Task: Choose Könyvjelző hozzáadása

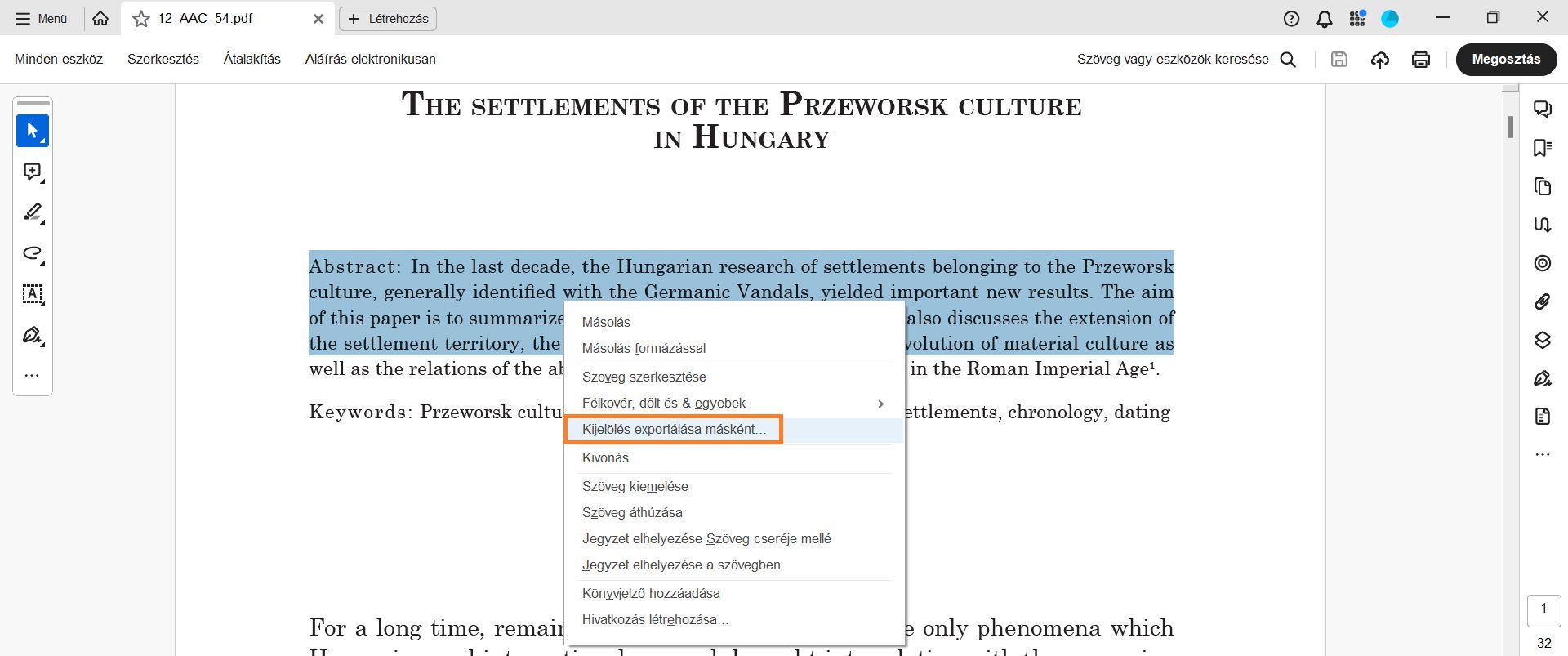Action: (734, 593)
